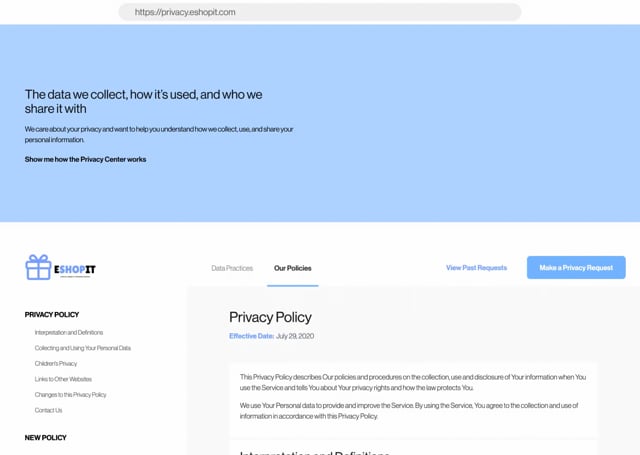Click Make a Privacy Request button
Image resolution: width=640 pixels, height=455 pixels.
(x=576, y=268)
